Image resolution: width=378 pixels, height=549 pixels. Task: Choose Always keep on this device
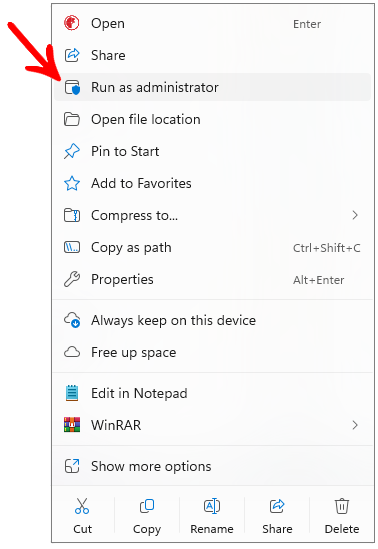[212, 320]
